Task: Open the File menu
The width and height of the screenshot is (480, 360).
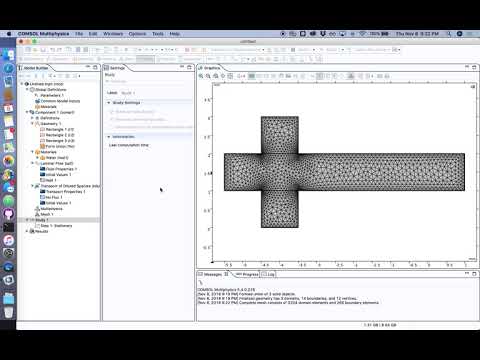Action: tap(79, 34)
